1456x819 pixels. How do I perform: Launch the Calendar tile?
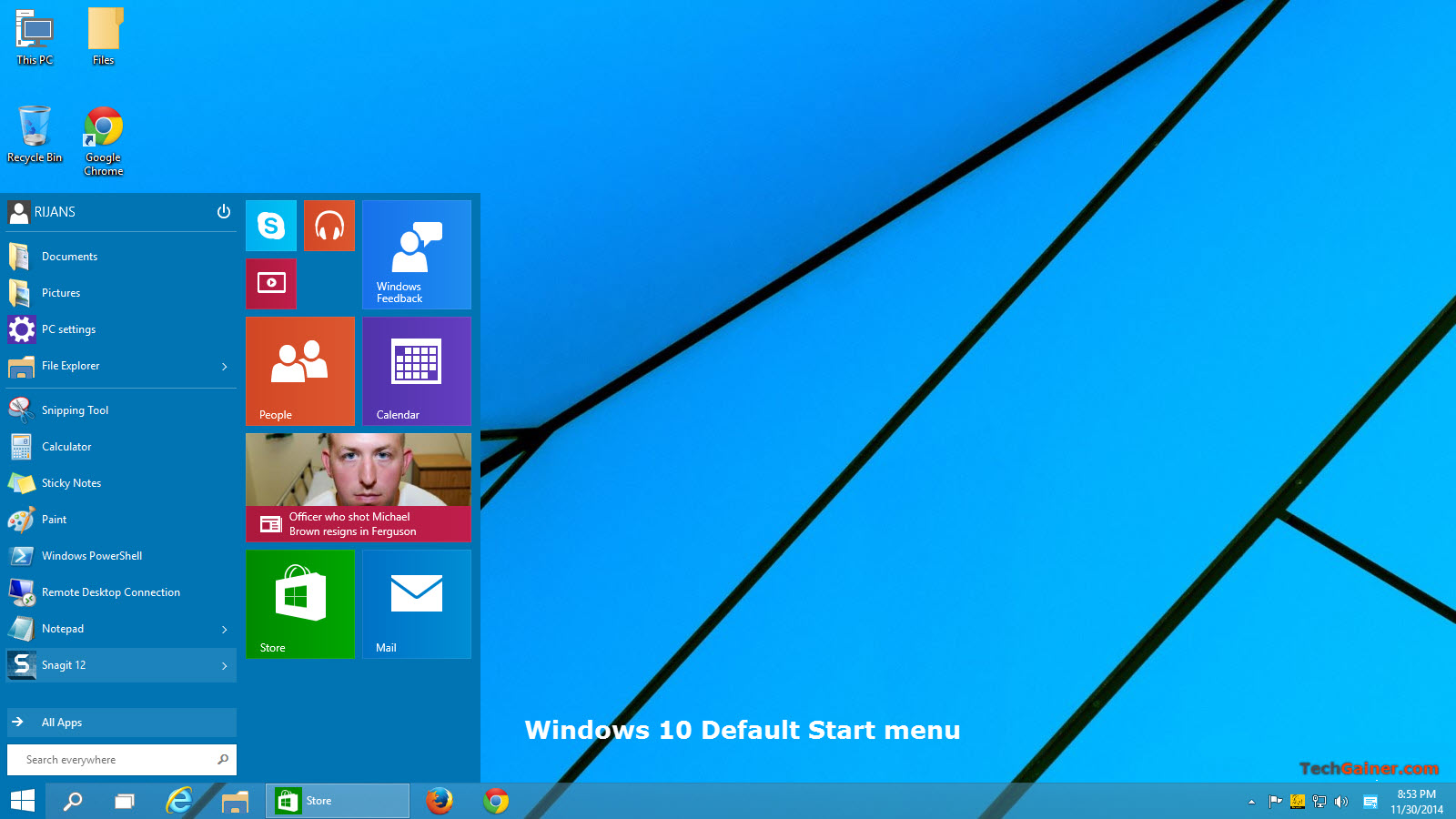pyautogui.click(x=416, y=370)
